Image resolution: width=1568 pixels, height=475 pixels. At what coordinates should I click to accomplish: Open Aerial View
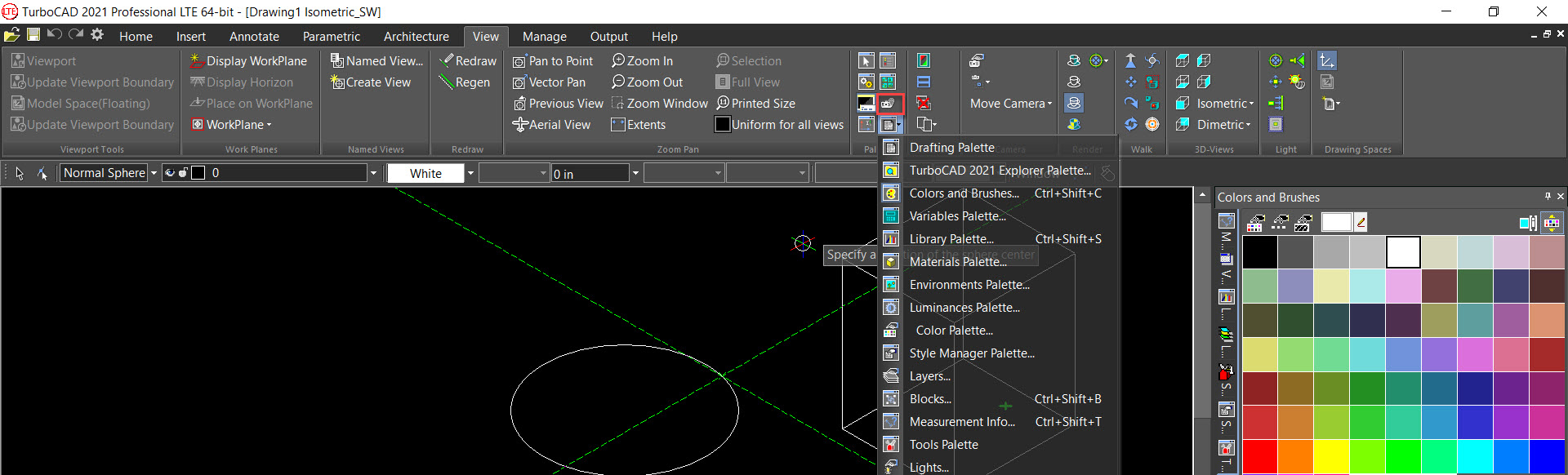coord(551,125)
